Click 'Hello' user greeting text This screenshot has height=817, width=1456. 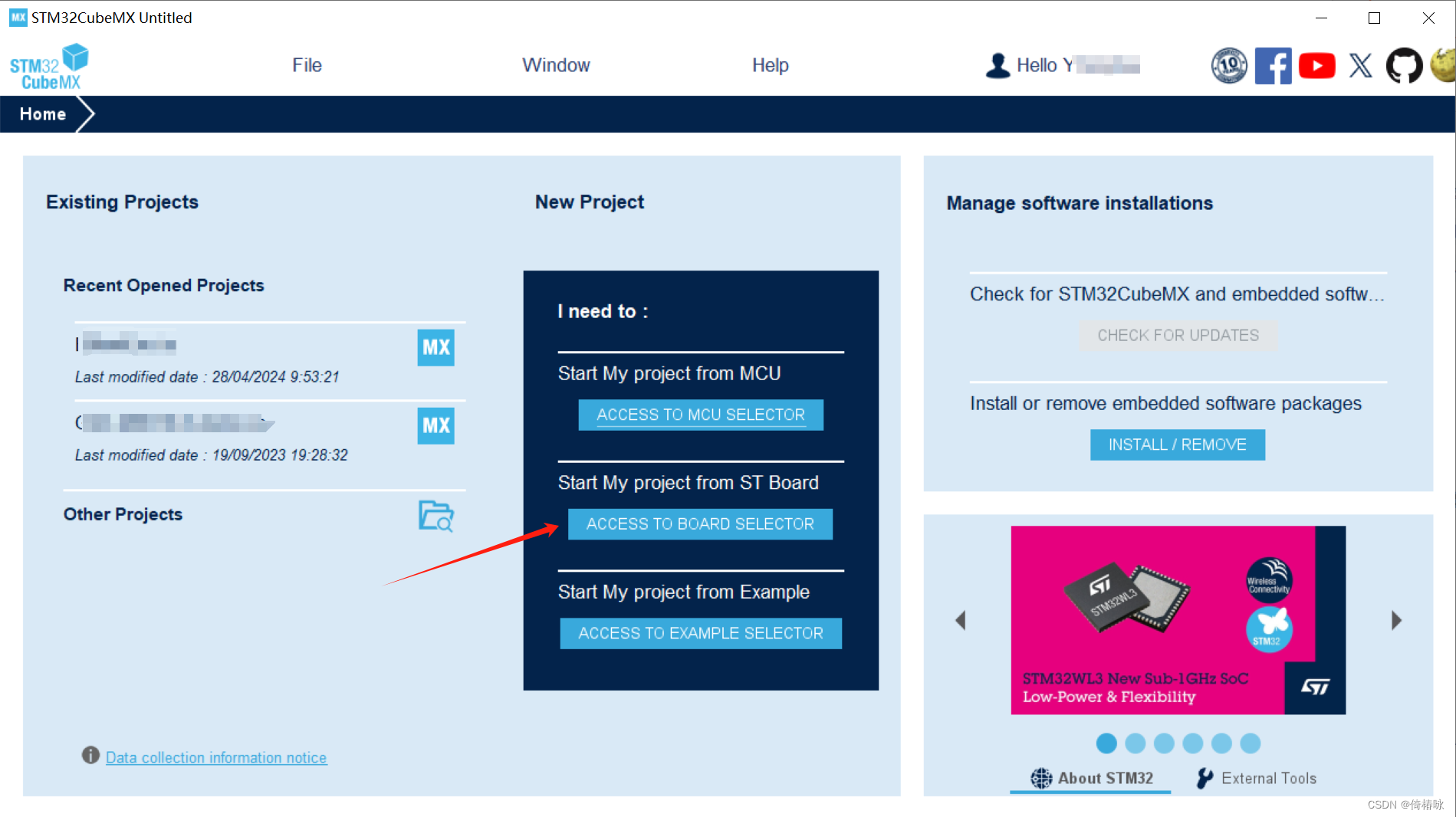[1037, 65]
